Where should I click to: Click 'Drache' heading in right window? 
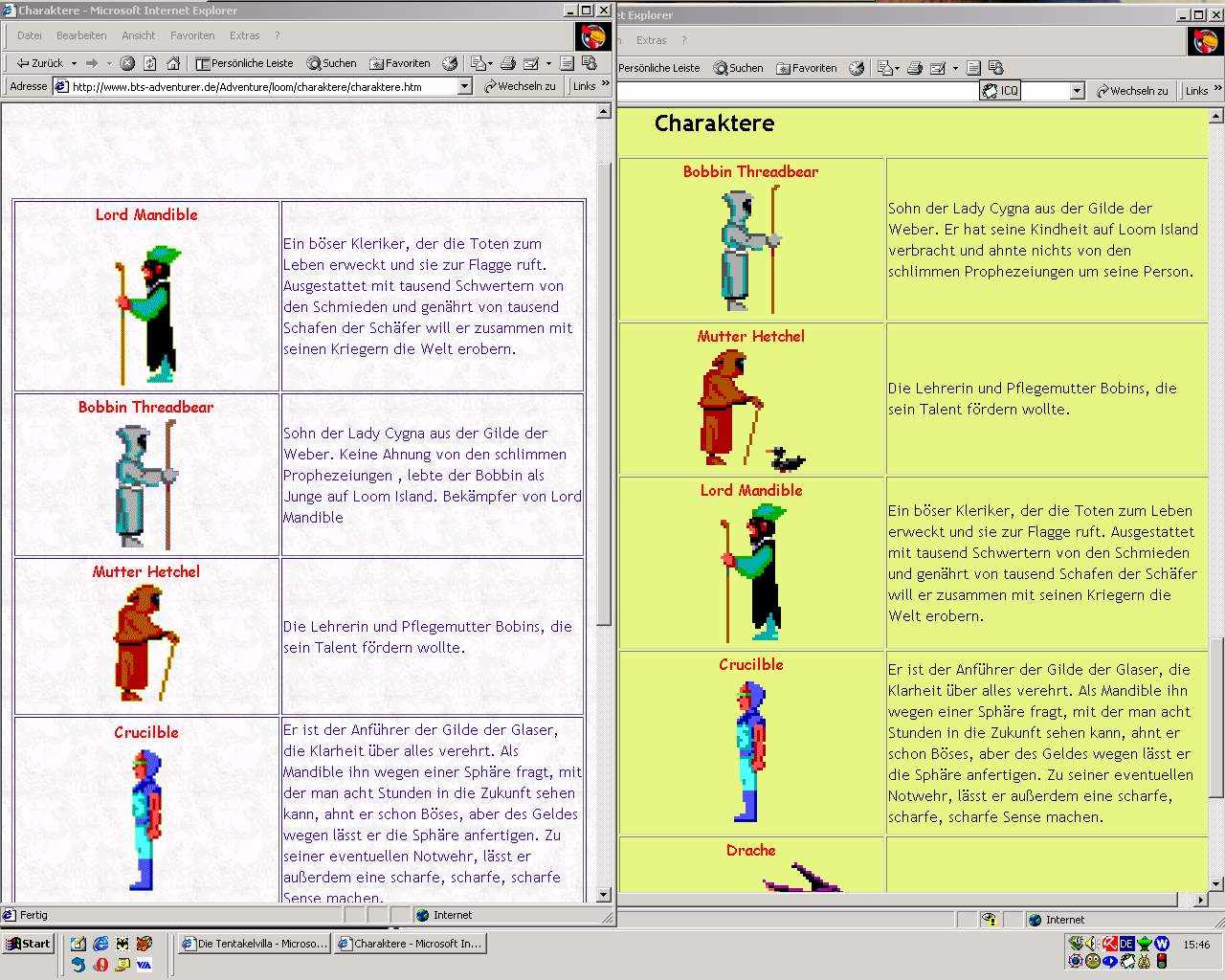[x=750, y=850]
